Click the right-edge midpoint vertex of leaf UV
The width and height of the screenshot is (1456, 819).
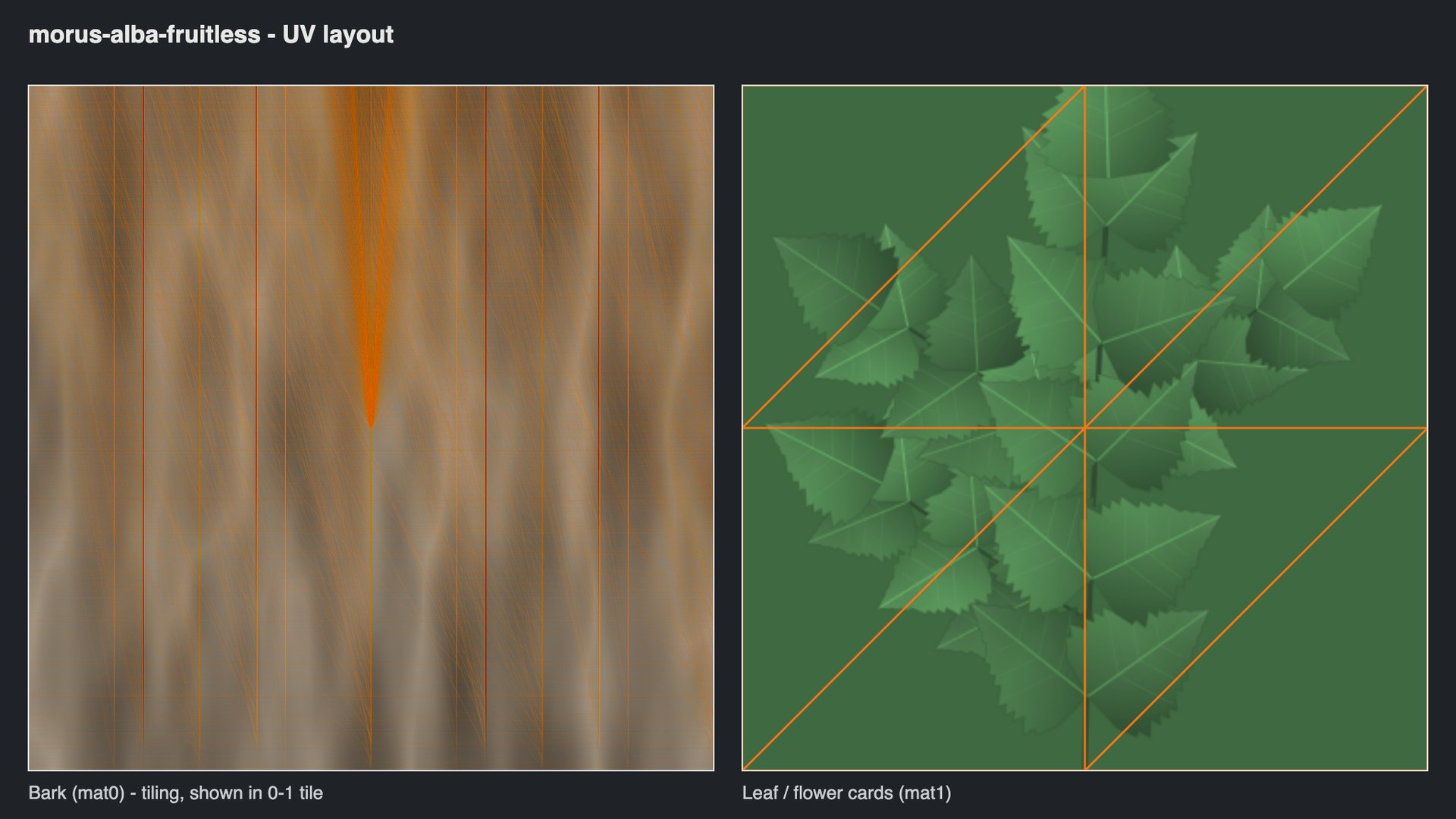[x=1426, y=428]
